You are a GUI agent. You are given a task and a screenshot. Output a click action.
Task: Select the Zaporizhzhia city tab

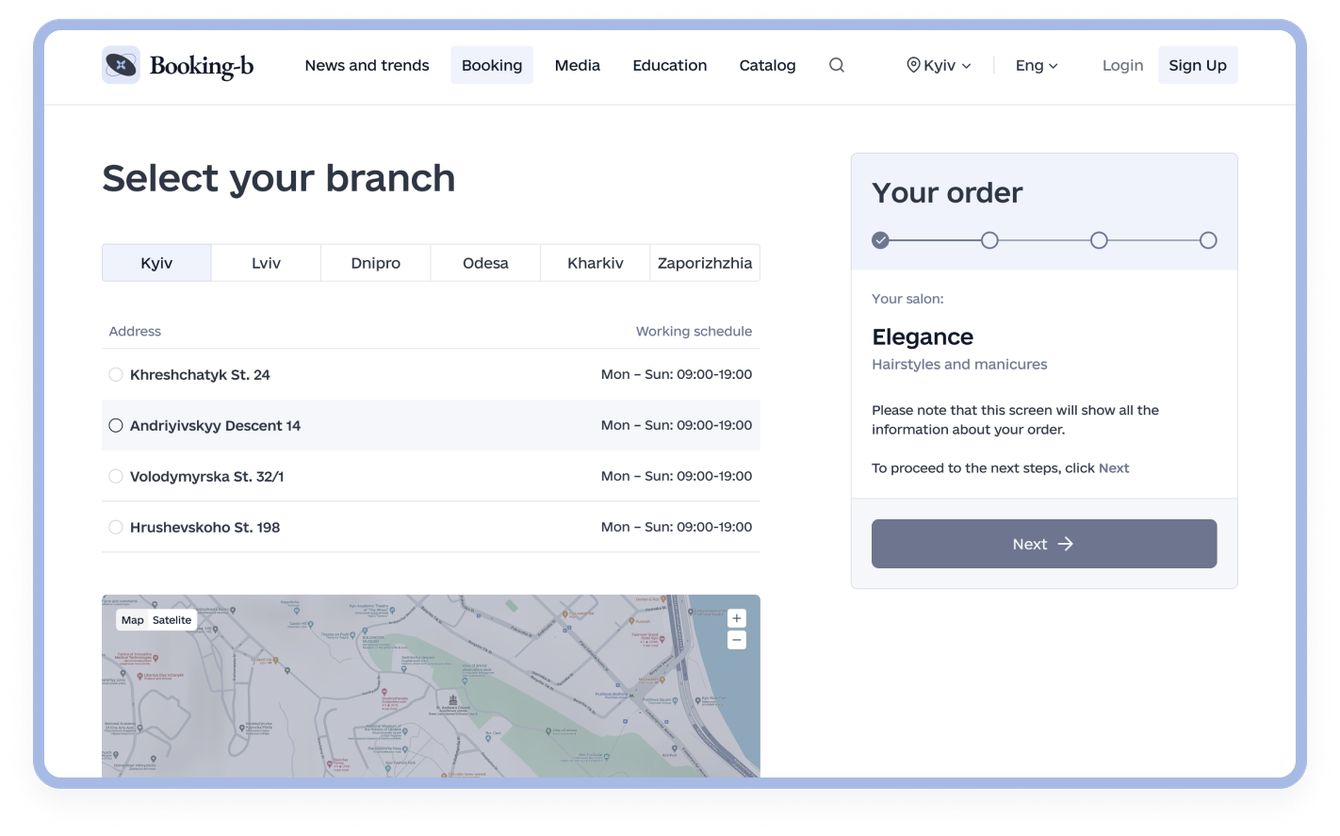click(704, 263)
